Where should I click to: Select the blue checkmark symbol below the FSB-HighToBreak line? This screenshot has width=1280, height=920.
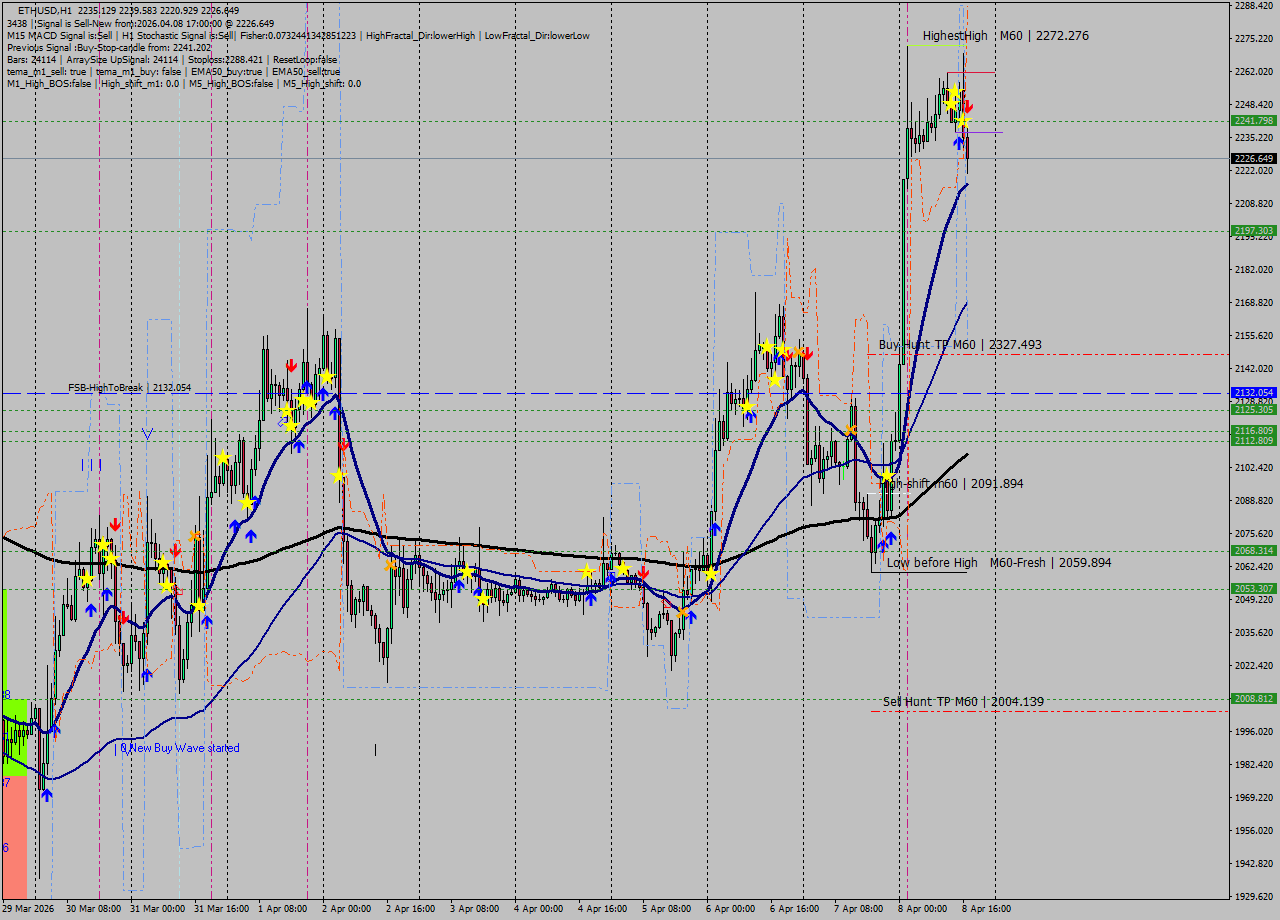pyautogui.click(x=148, y=435)
